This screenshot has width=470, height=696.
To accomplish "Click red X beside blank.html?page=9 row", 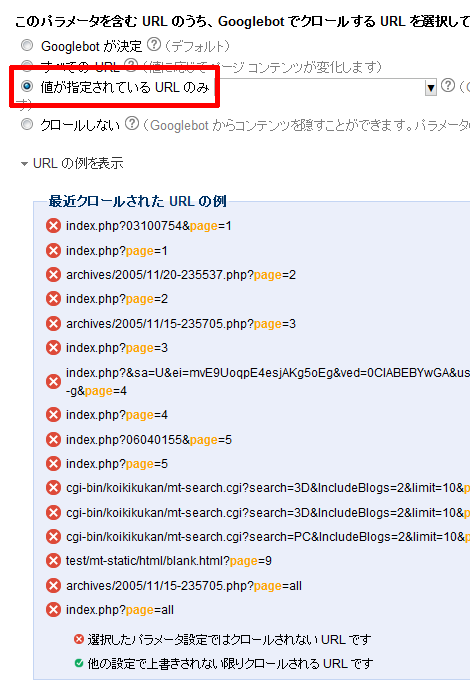I will point(53,561).
